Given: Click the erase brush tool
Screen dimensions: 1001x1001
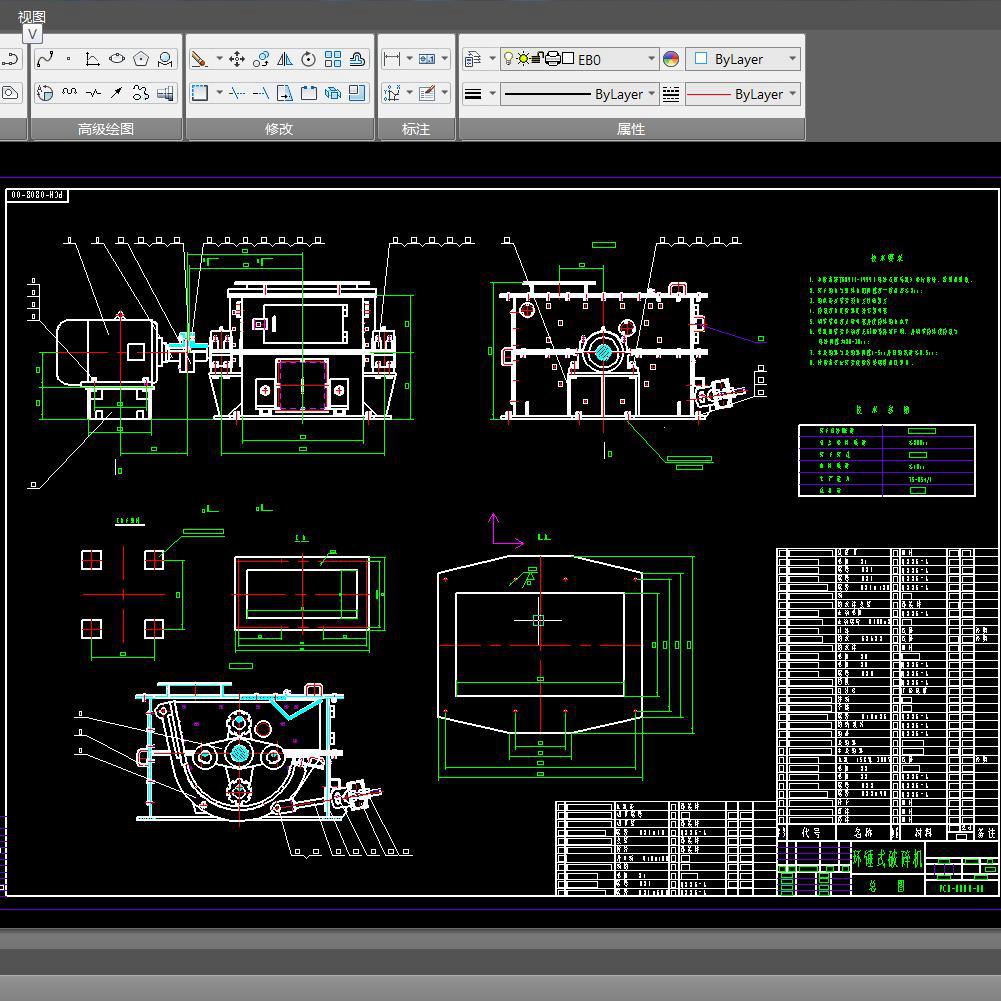Looking at the screenshot, I should [199, 59].
